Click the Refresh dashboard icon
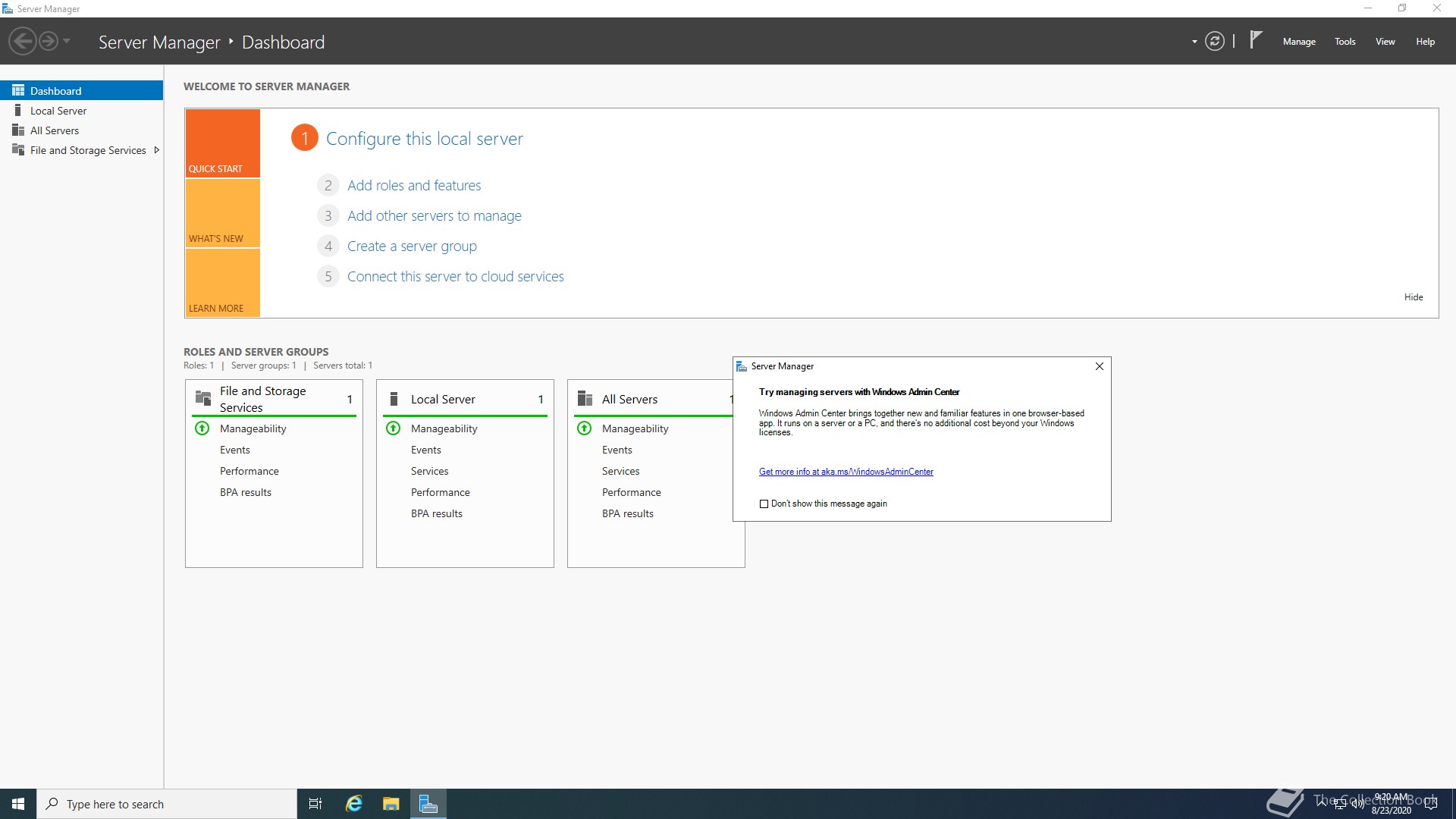The width and height of the screenshot is (1456, 819). (1215, 41)
